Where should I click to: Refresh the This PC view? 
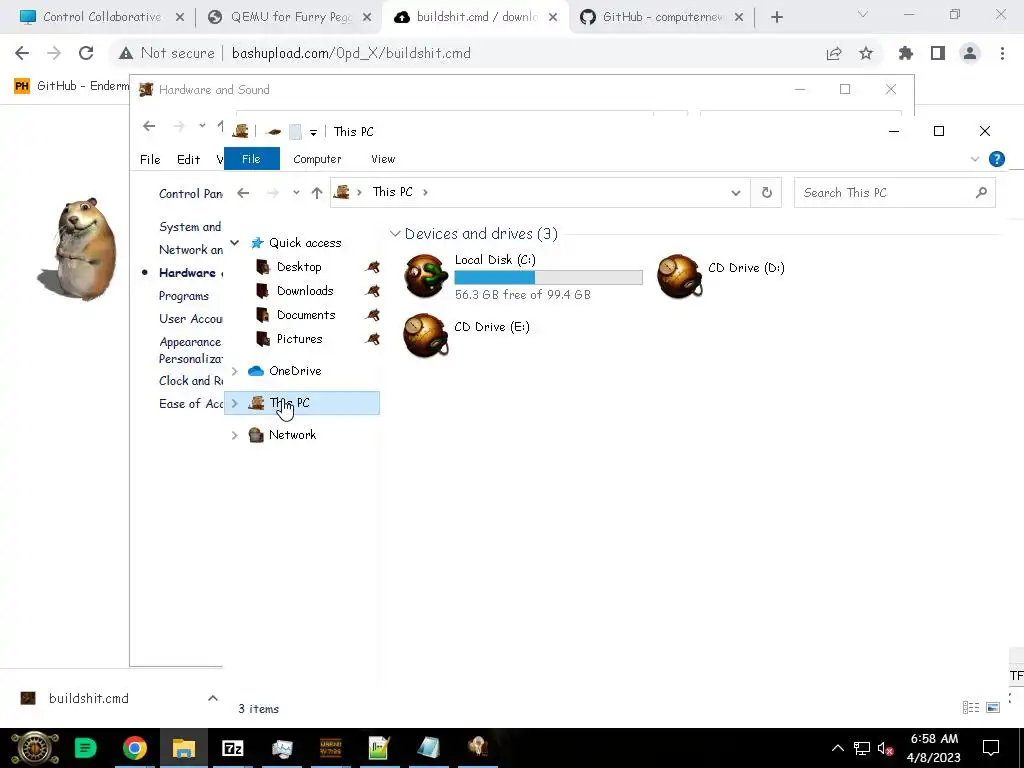tap(767, 193)
